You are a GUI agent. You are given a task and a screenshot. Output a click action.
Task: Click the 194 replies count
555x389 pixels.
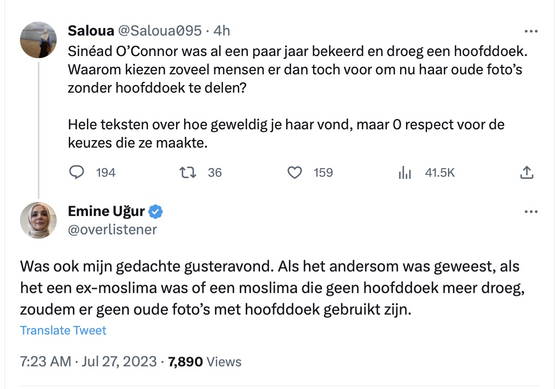[106, 173]
